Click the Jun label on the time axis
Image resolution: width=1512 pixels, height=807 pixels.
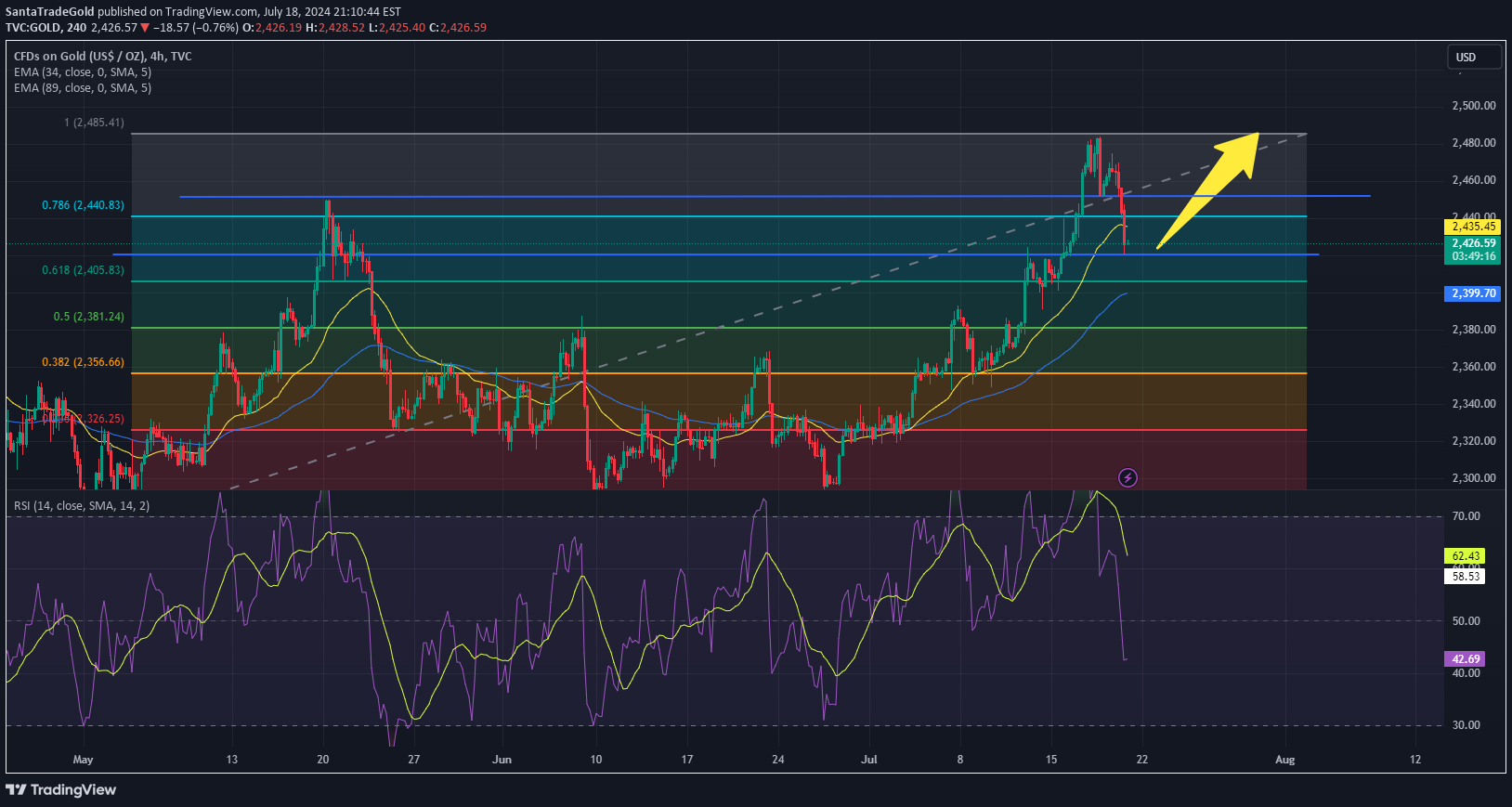(502, 760)
